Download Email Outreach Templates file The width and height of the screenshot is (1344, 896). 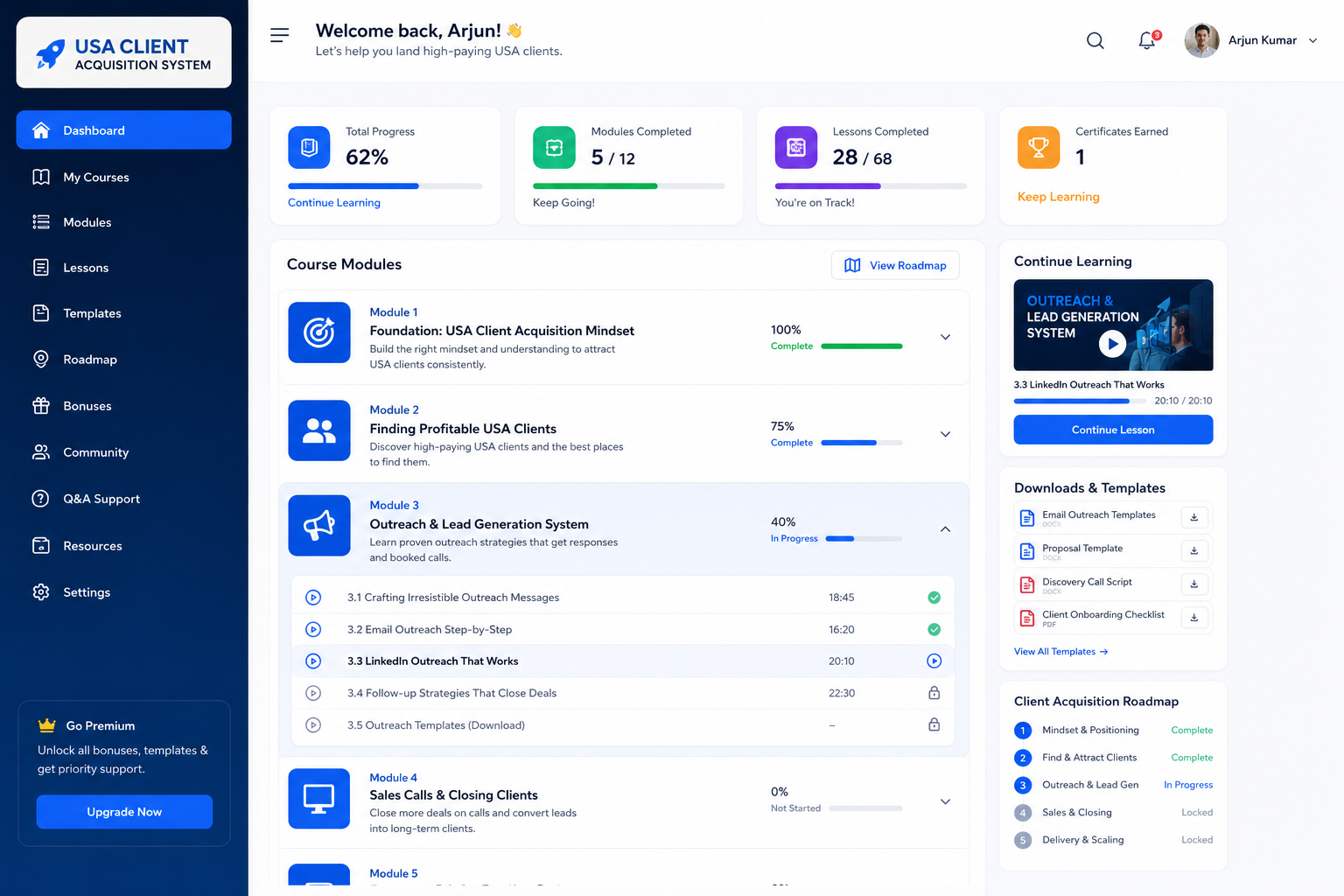tap(1194, 517)
